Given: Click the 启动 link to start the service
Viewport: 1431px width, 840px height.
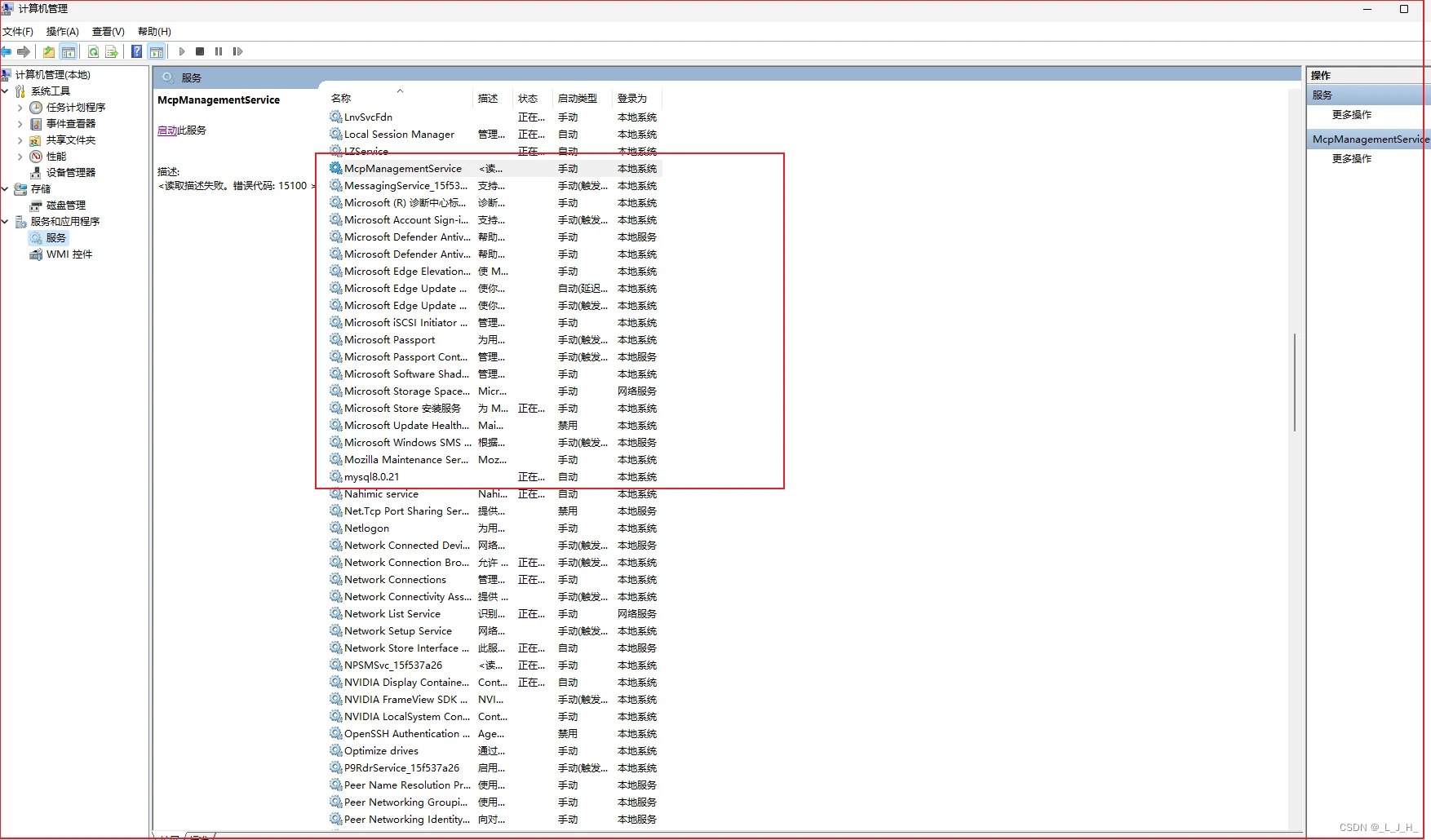Looking at the screenshot, I should 166,130.
